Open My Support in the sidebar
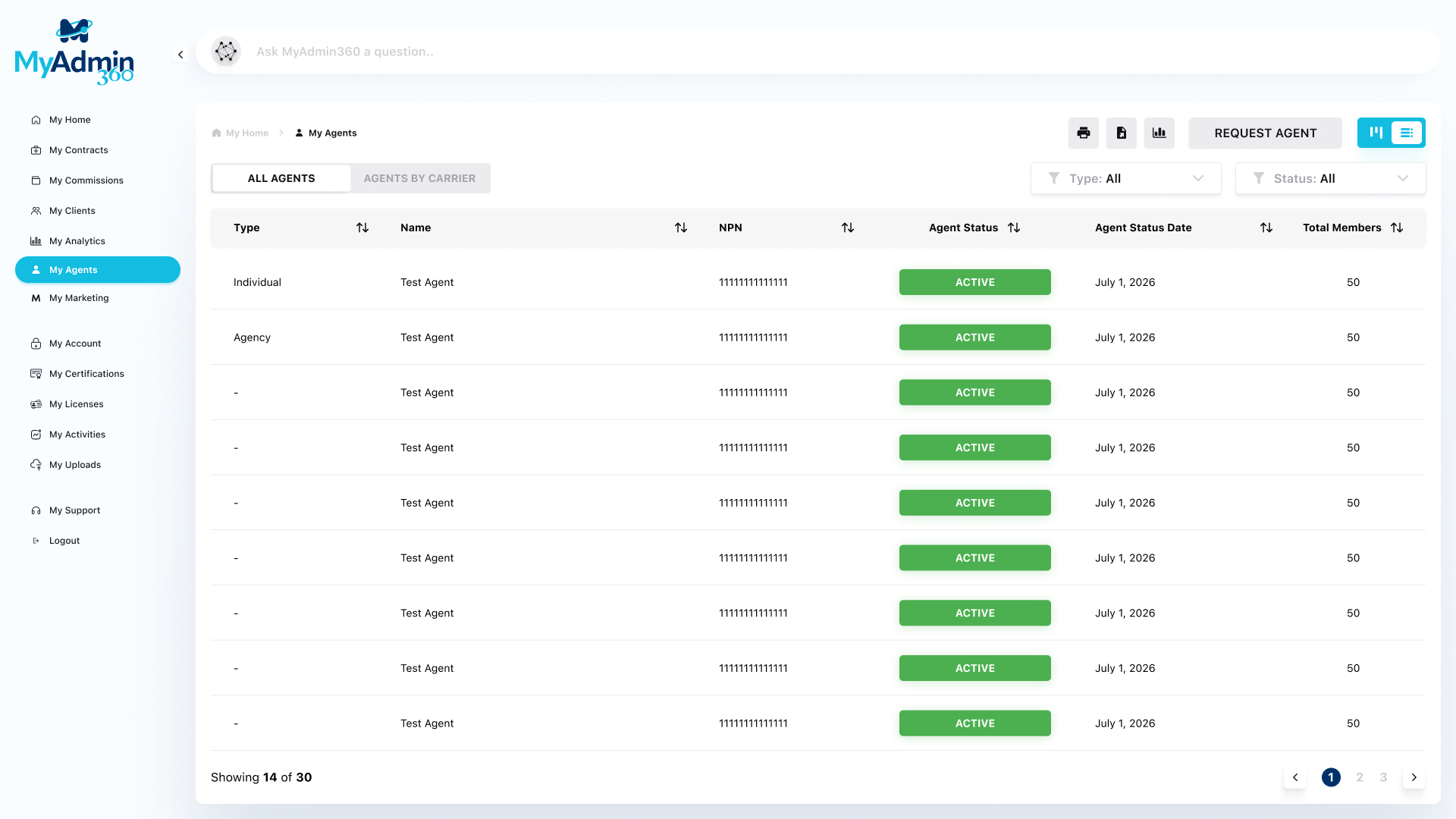 [x=73, y=510]
